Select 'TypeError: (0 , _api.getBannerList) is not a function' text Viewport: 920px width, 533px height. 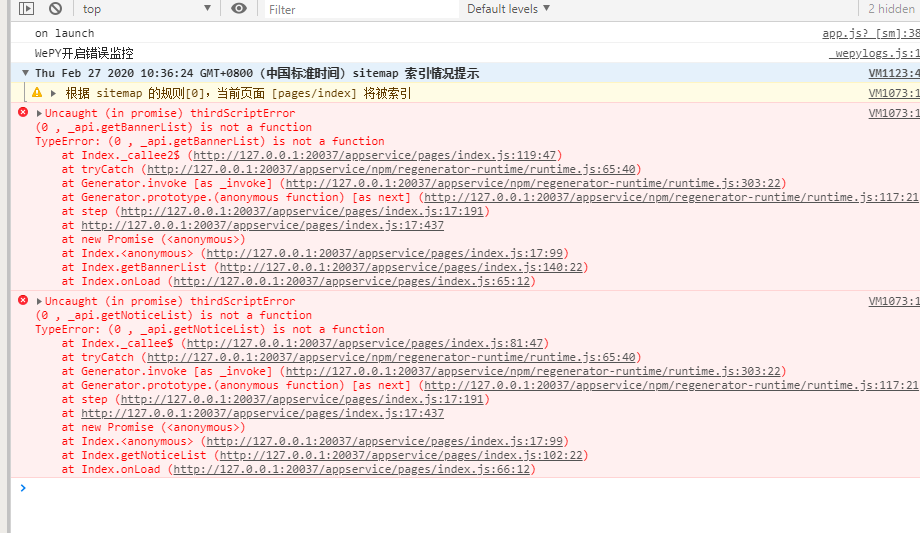[x=209, y=141]
